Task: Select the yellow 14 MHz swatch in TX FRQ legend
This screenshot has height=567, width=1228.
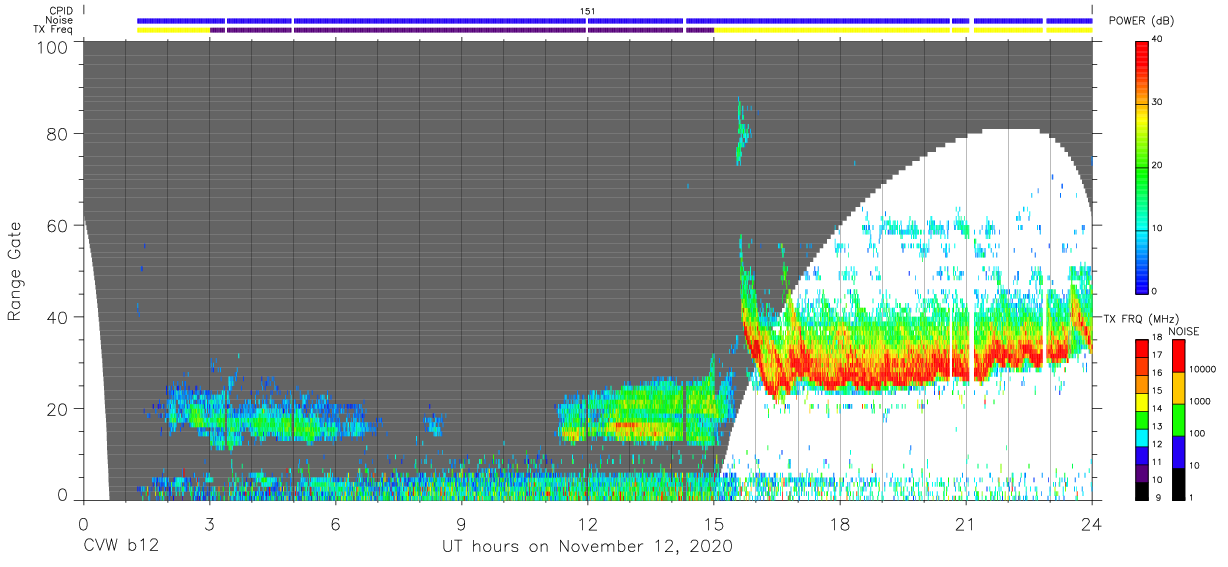Action: (x=1143, y=402)
